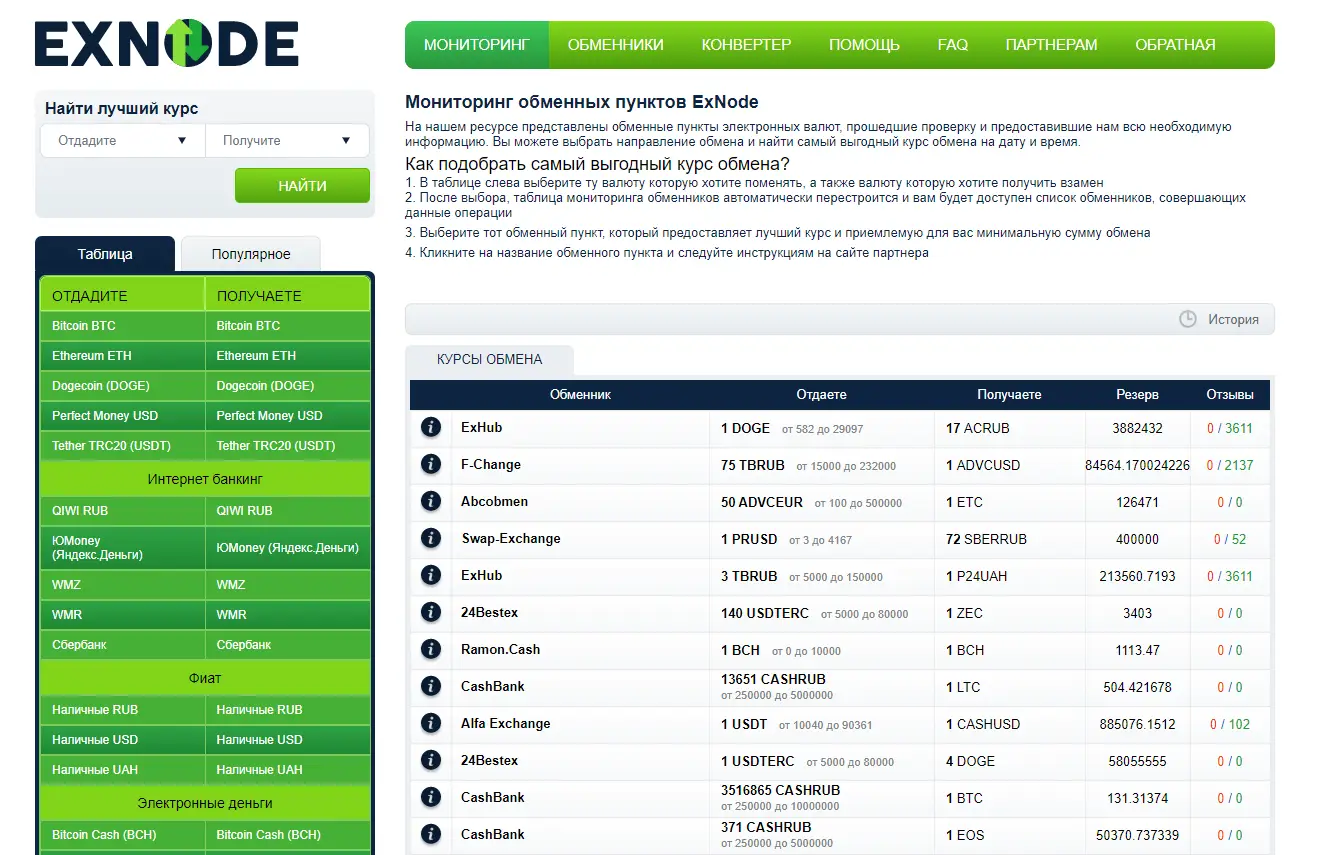The image size is (1330, 855).
Task: Open info icon for CashBank LTC row
Action: pos(431,687)
